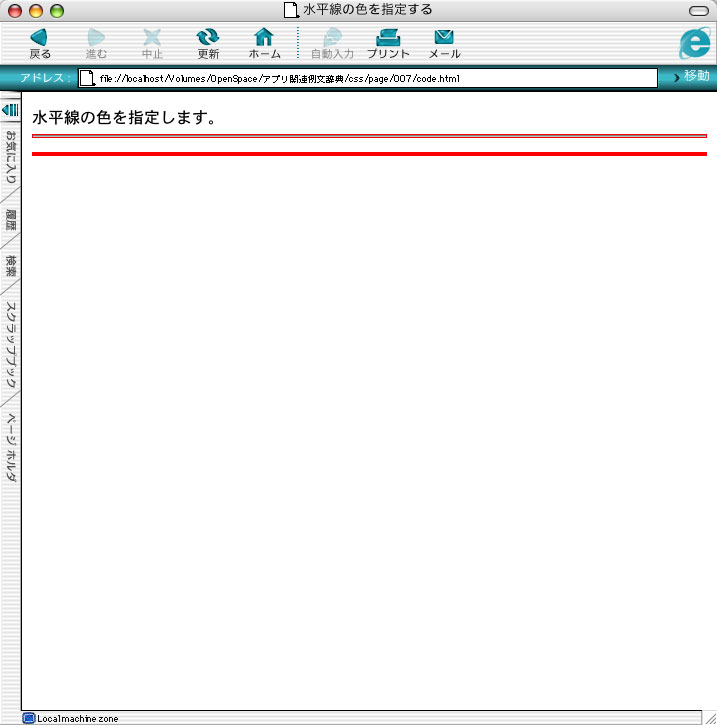Click the Internet Explorer logo
This screenshot has width=717, height=725.
(x=695, y=43)
